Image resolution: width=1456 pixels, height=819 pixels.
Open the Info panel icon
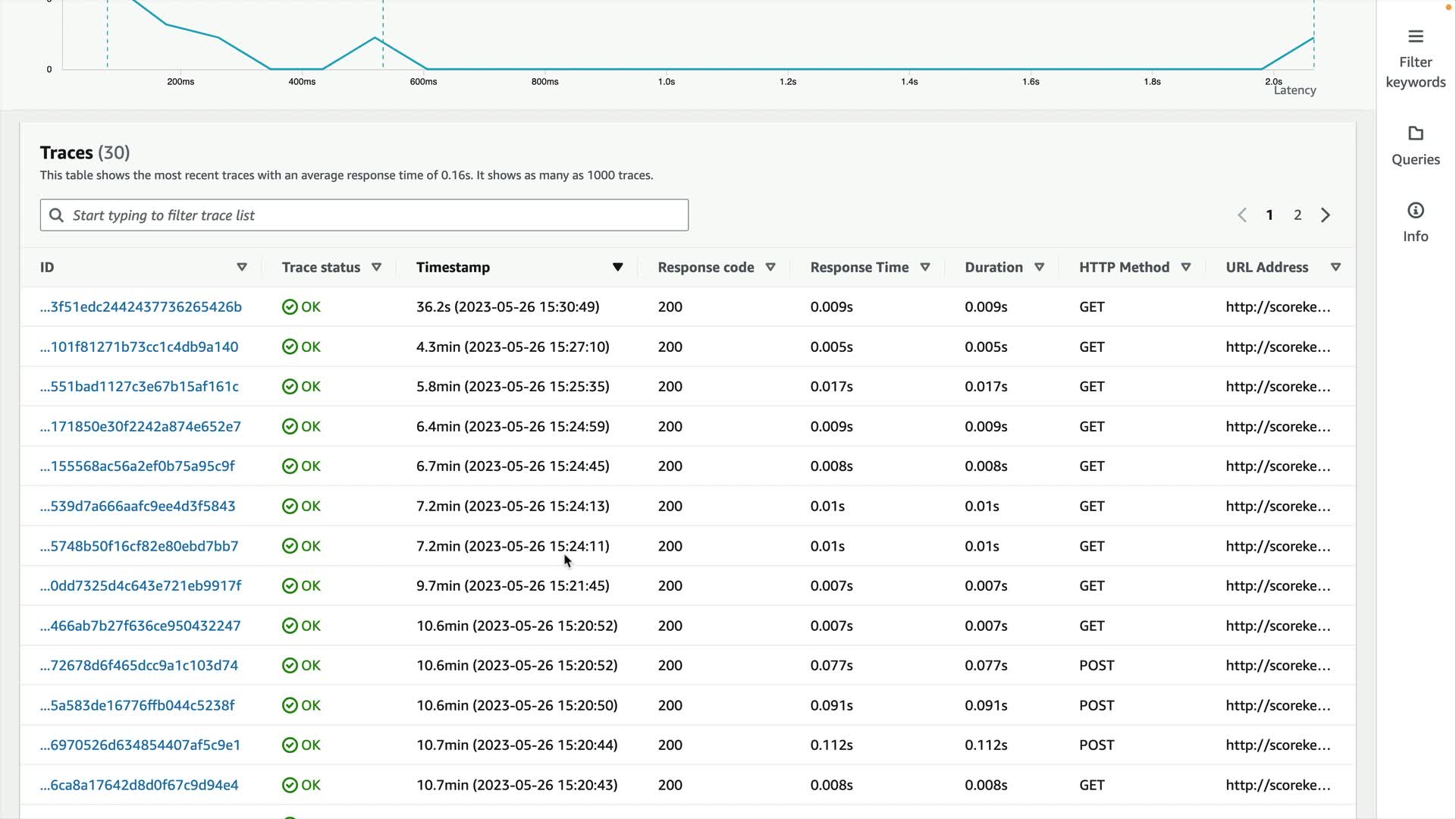pyautogui.click(x=1415, y=211)
